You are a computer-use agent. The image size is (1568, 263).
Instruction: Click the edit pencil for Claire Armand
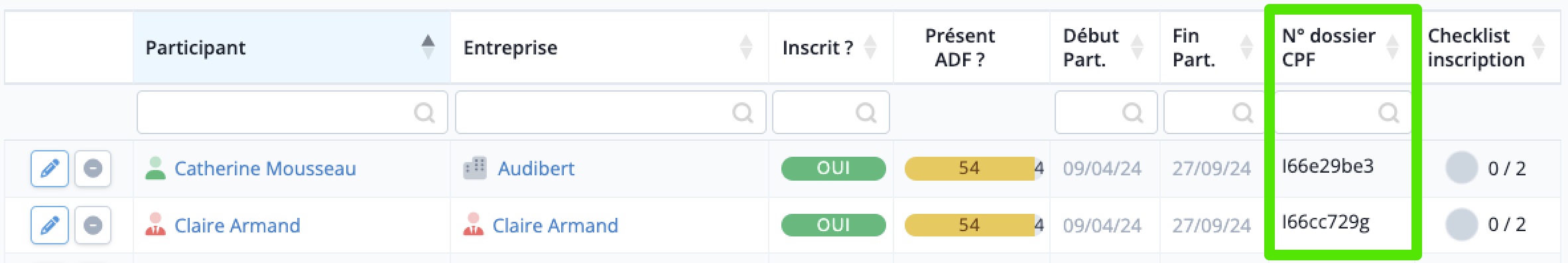click(50, 226)
